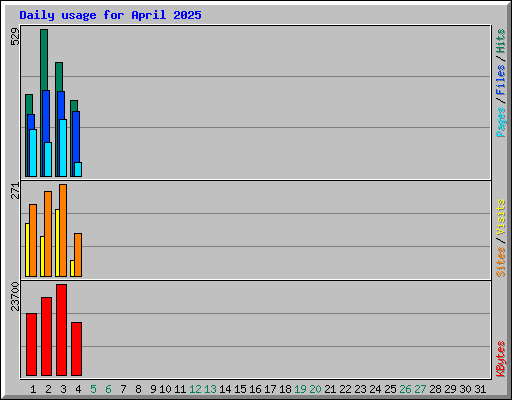Viewport: 512px width, 400px height.
Task: Select the yellow Visits legend label
Action: (500, 217)
